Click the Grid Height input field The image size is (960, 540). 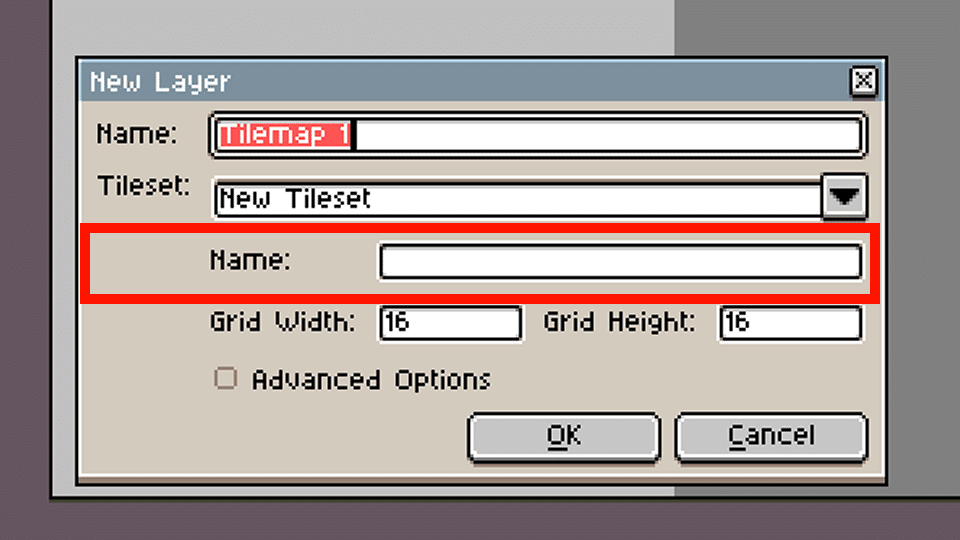790,323
